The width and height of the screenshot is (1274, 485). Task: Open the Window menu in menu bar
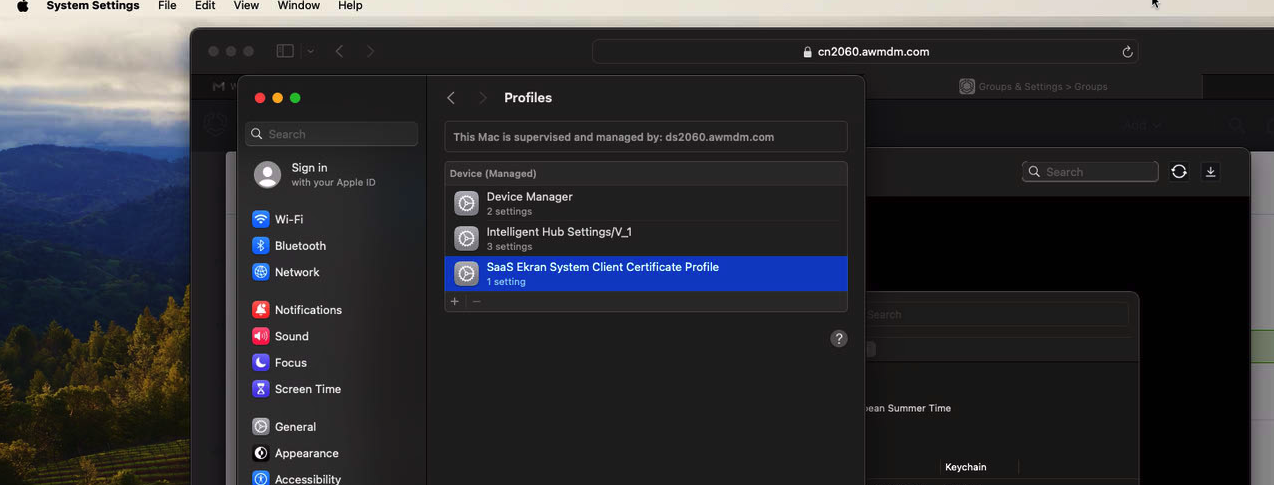tap(298, 6)
